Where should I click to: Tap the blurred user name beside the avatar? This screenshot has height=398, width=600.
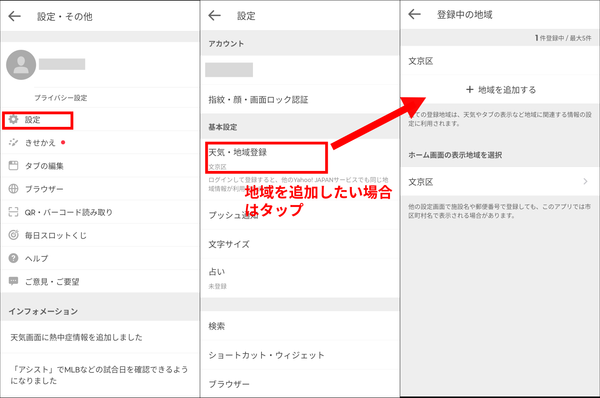(x=62, y=64)
